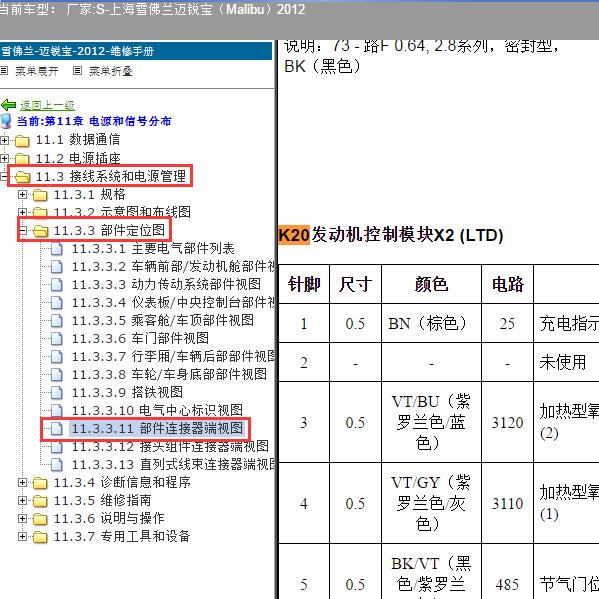Click document icon beside 11.3.3.11
Screen dimensions: 599x599
coord(57,429)
